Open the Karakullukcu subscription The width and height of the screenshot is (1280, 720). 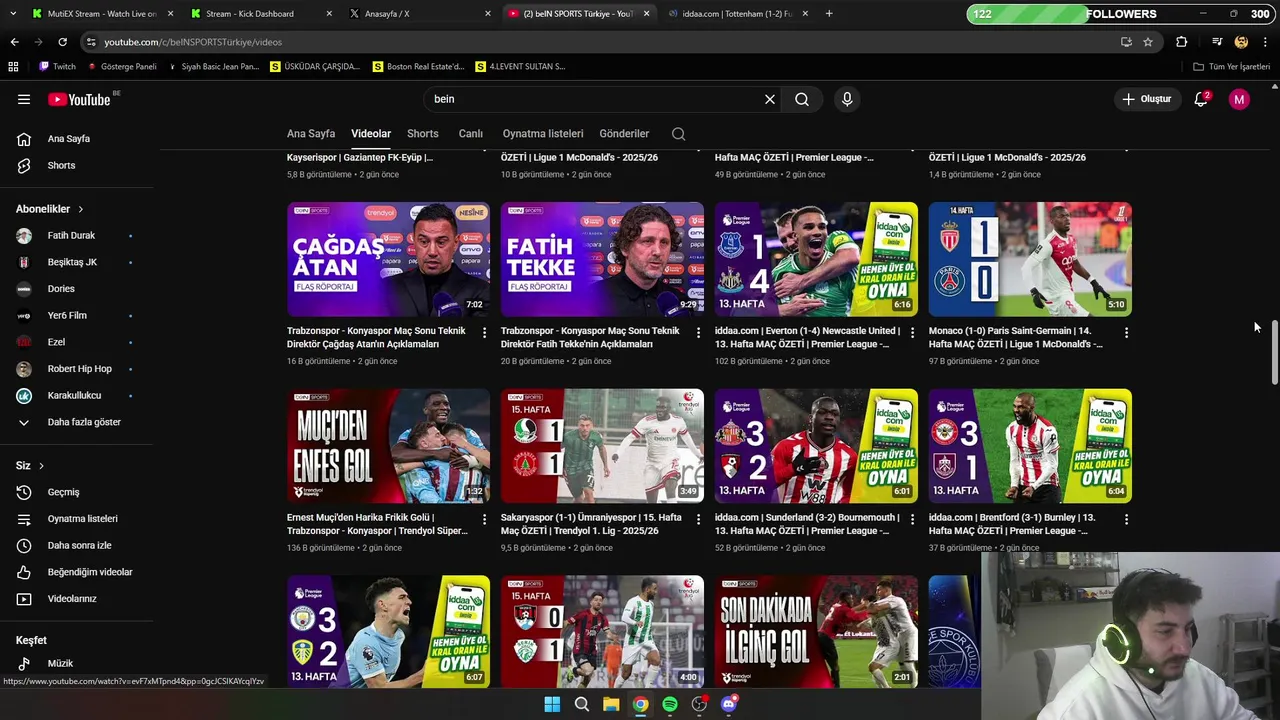[x=76, y=395]
